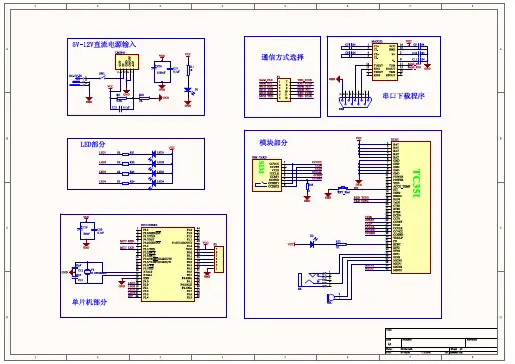This screenshot has height=364, width=515.
Task: Click the SIM card holder component
Action: click(x=267, y=175)
